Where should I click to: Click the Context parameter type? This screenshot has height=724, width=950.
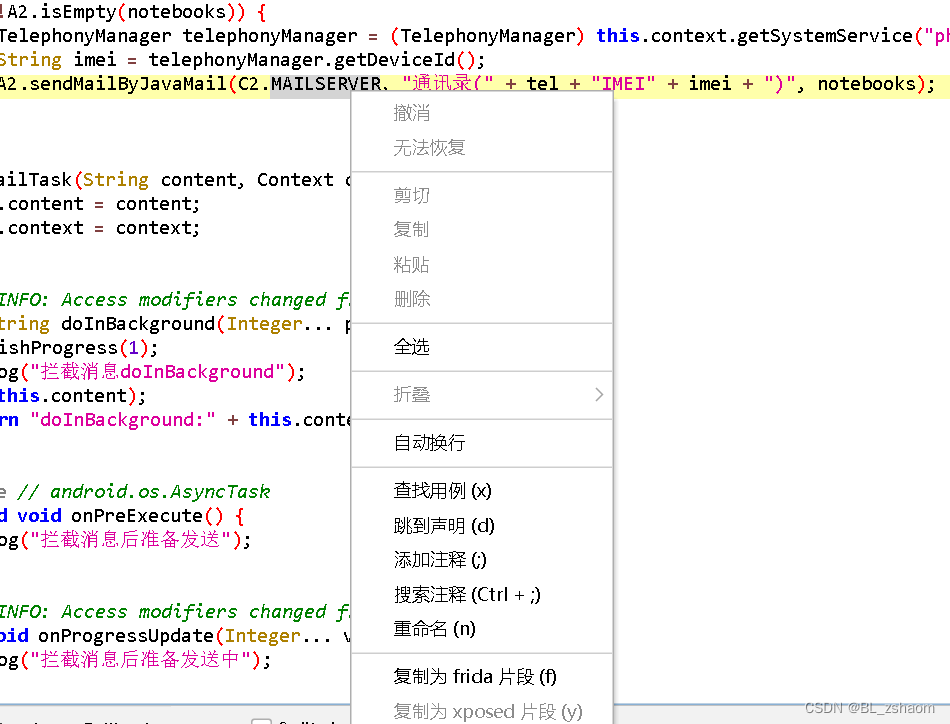click(x=295, y=179)
